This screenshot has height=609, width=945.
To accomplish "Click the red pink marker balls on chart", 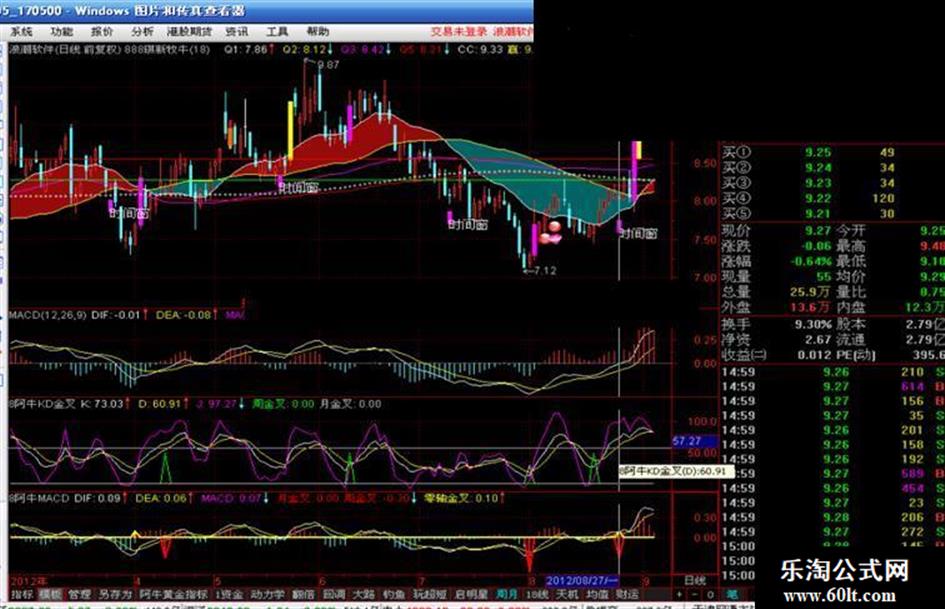I will tap(551, 233).
